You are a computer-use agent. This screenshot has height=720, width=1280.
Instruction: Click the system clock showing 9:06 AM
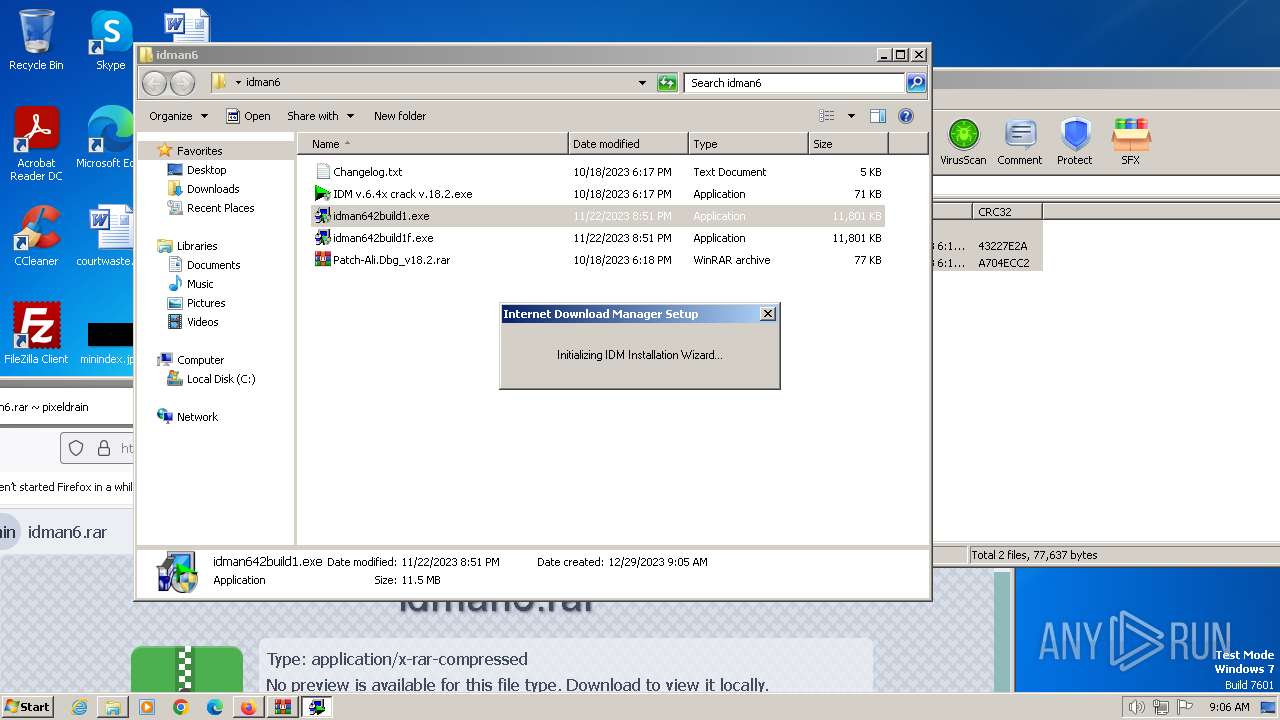point(1229,707)
